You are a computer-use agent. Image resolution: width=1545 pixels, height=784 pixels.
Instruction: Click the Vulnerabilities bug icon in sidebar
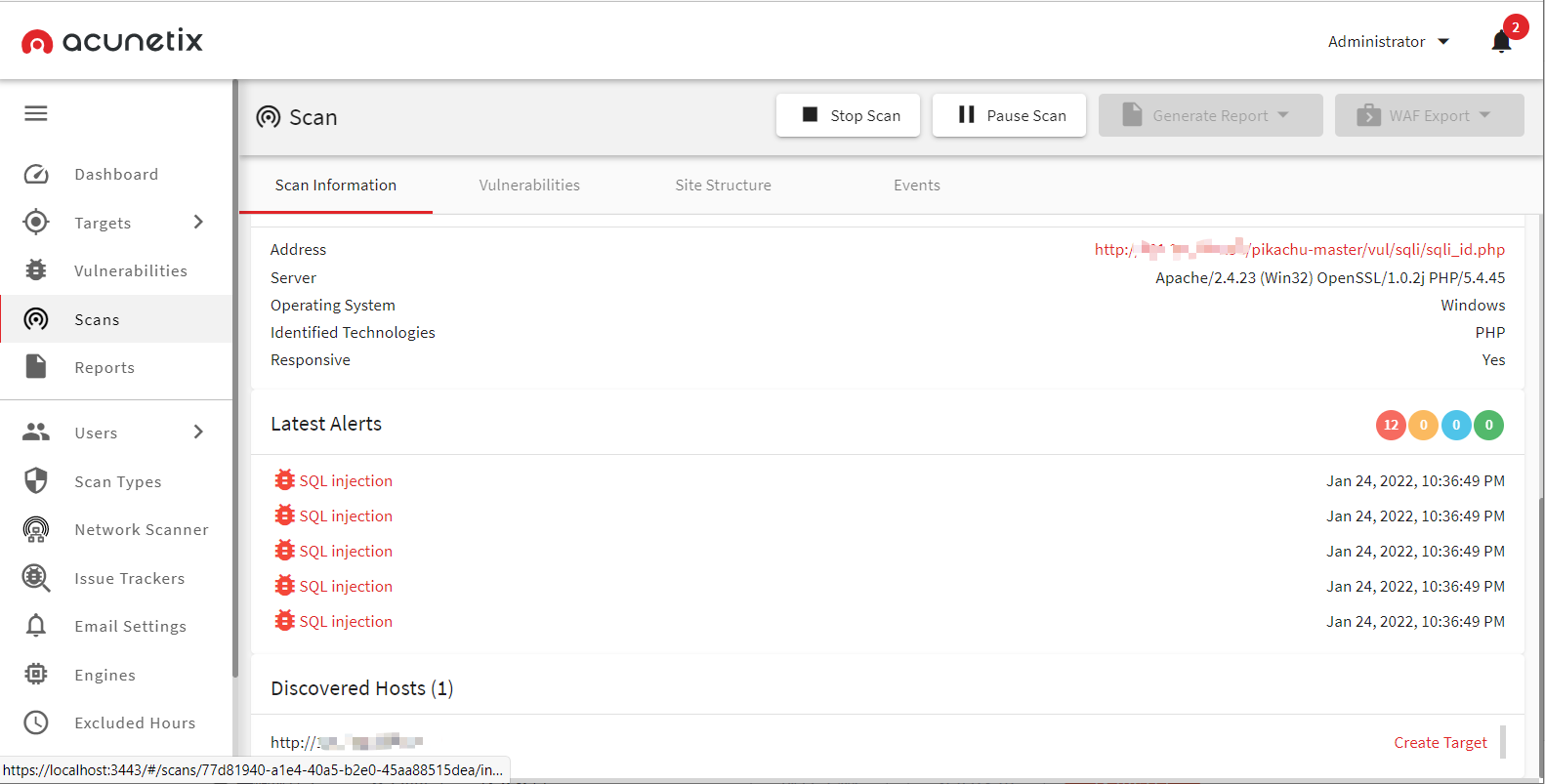coord(36,270)
